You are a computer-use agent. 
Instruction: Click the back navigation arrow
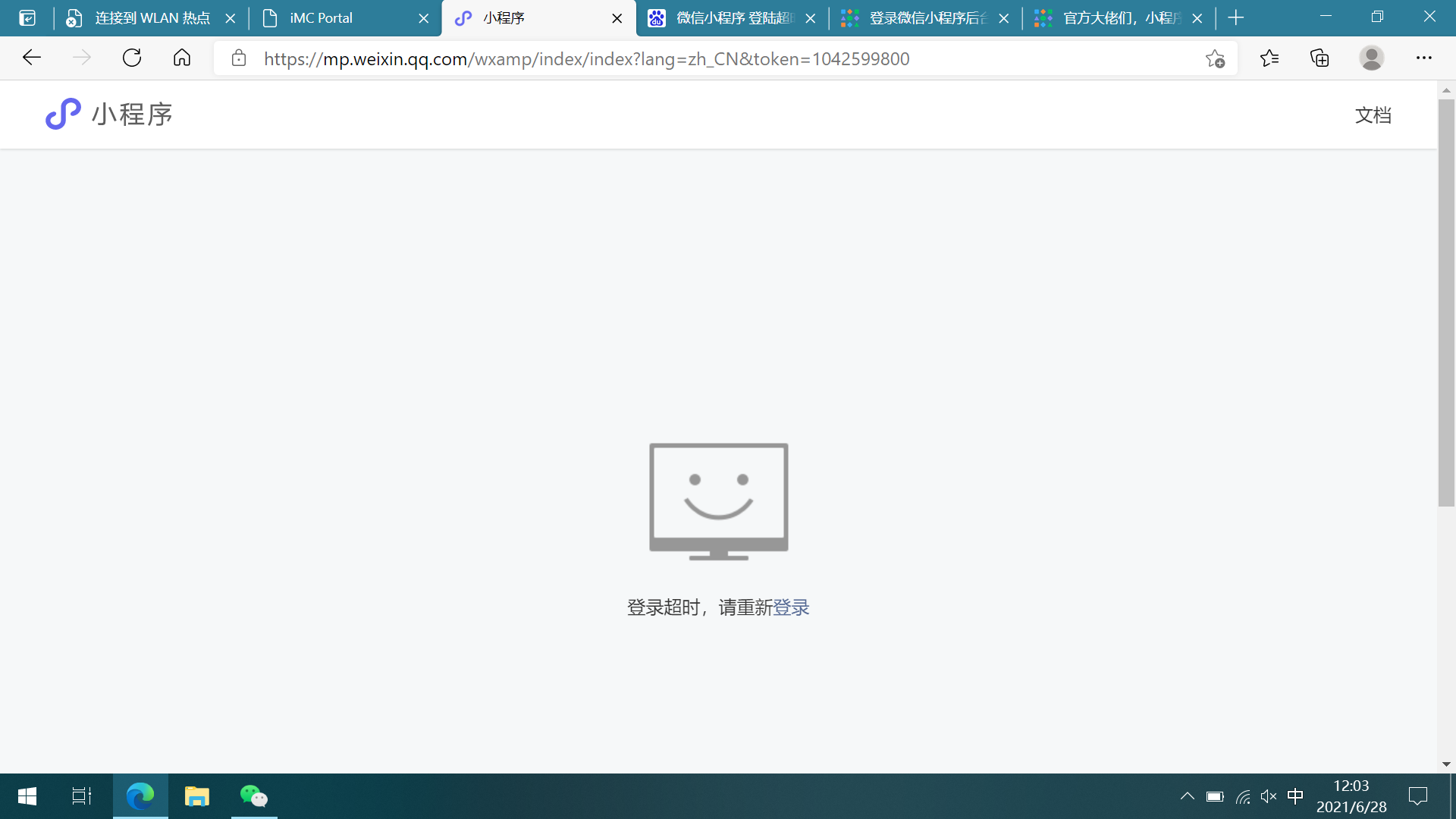[32, 58]
